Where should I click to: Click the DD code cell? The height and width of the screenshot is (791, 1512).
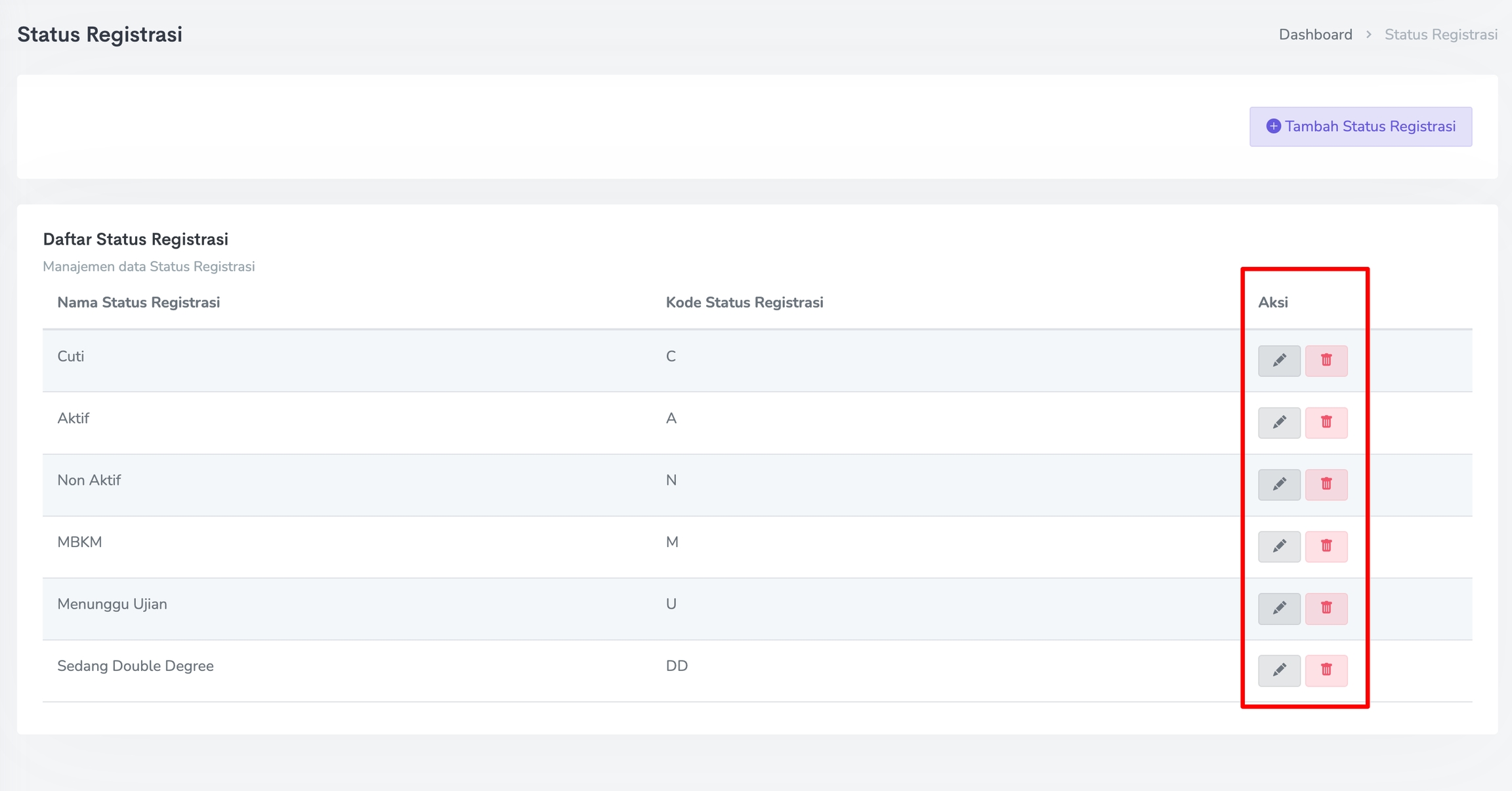pos(677,666)
